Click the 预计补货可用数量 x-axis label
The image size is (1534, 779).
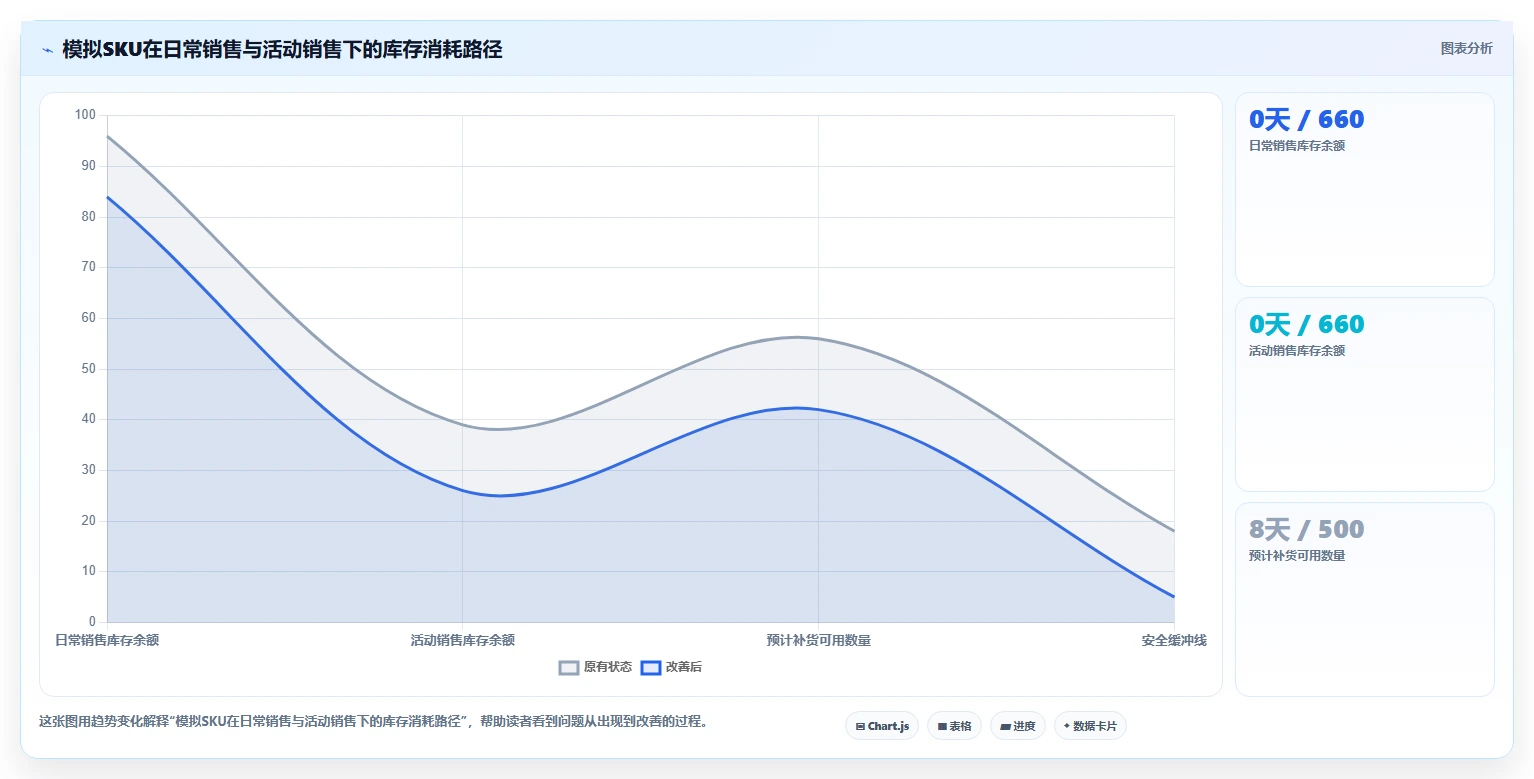[819, 640]
